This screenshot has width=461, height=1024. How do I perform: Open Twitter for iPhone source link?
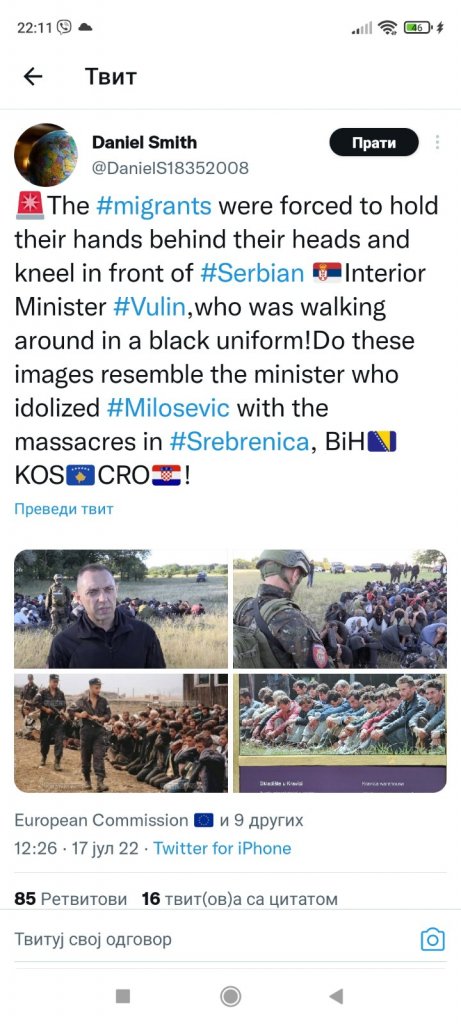[x=222, y=848]
